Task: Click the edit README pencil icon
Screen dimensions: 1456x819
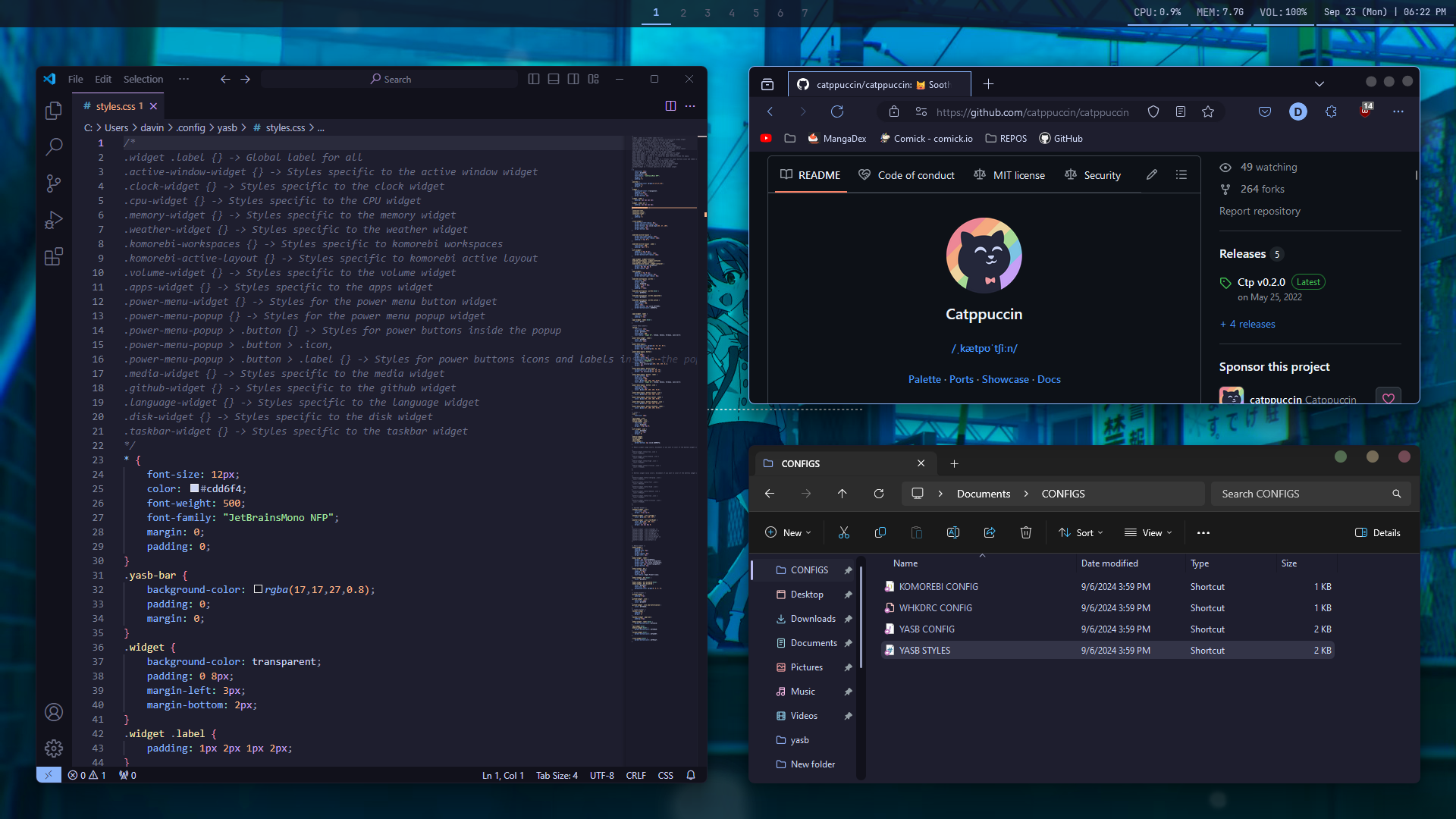Action: coord(1152,175)
